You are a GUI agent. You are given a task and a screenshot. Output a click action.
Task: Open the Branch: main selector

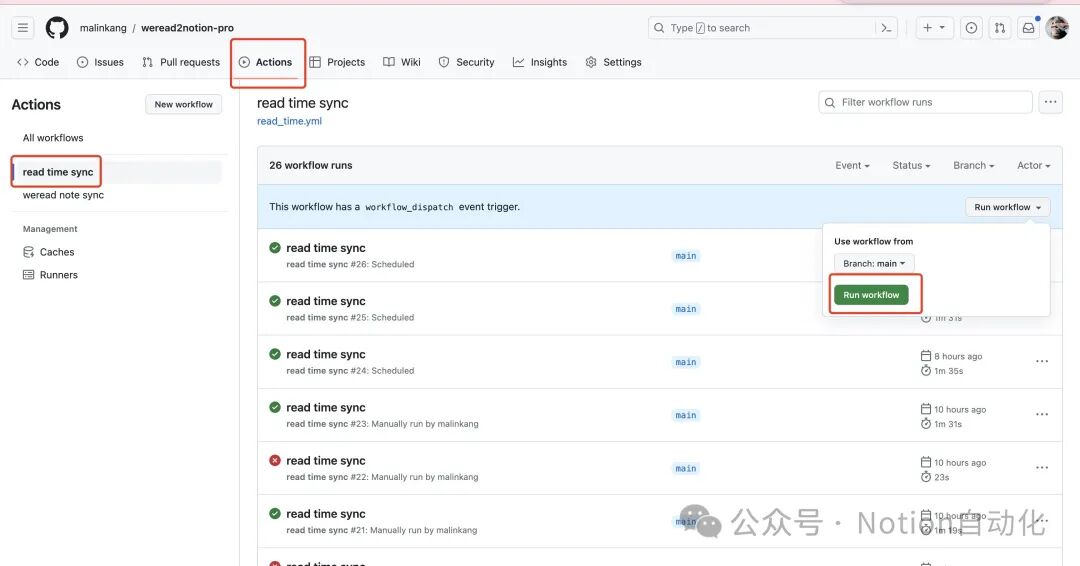click(874, 263)
